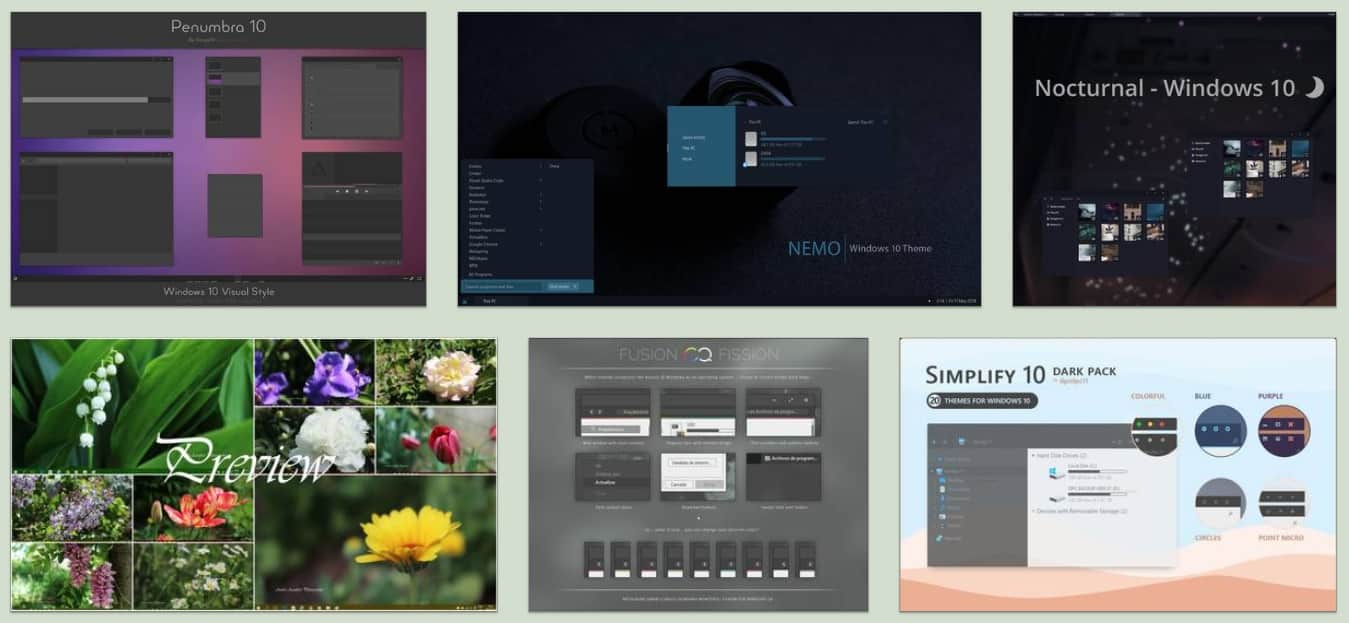Click the "20" badge in Simplify 10
The height and width of the screenshot is (623, 1349).
(x=934, y=401)
